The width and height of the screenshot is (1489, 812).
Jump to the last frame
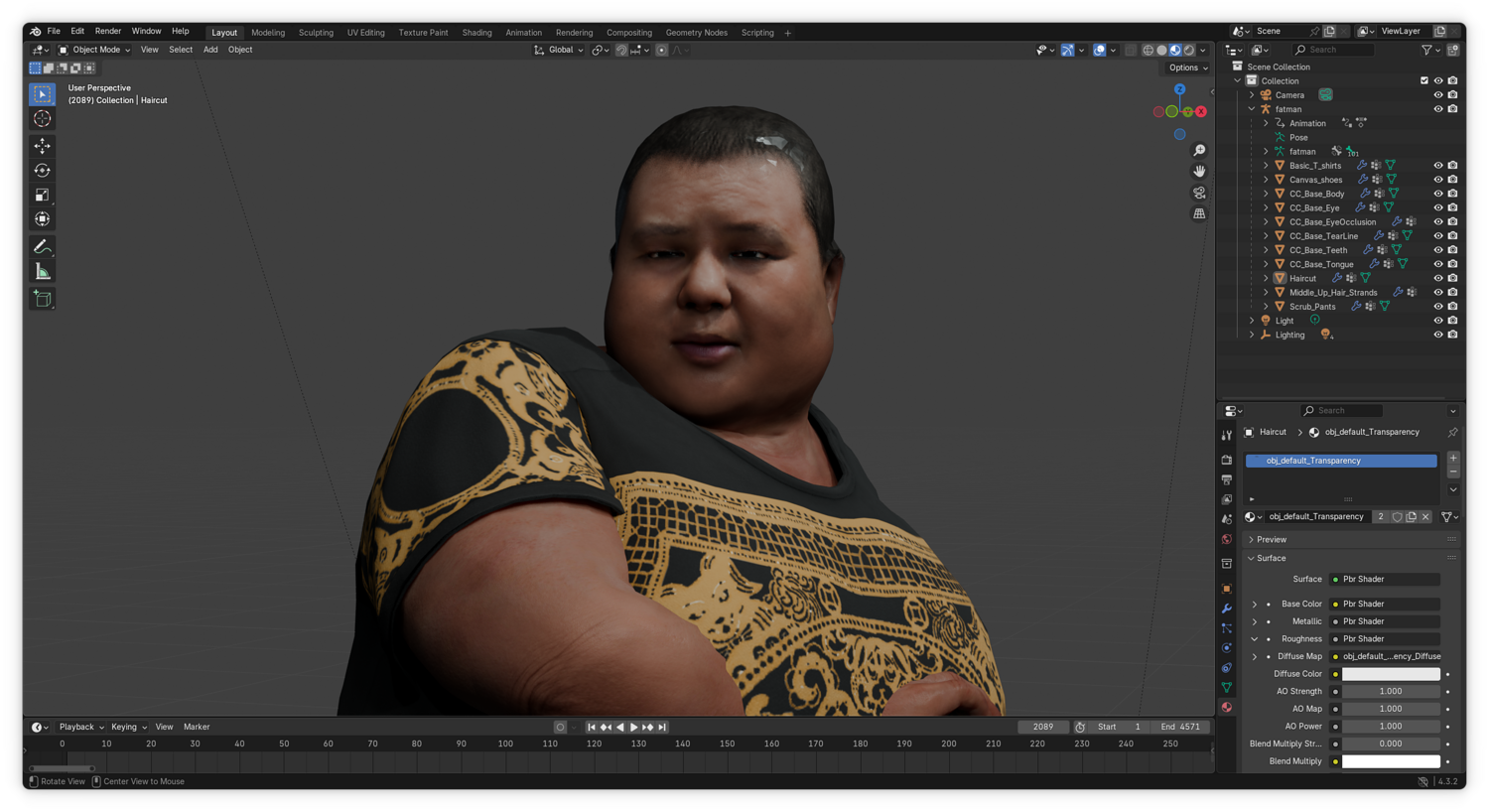pos(662,728)
